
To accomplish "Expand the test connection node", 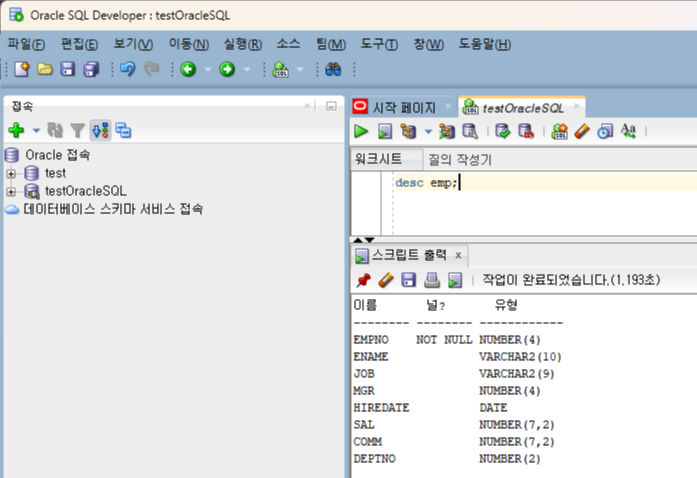I will 11,173.
